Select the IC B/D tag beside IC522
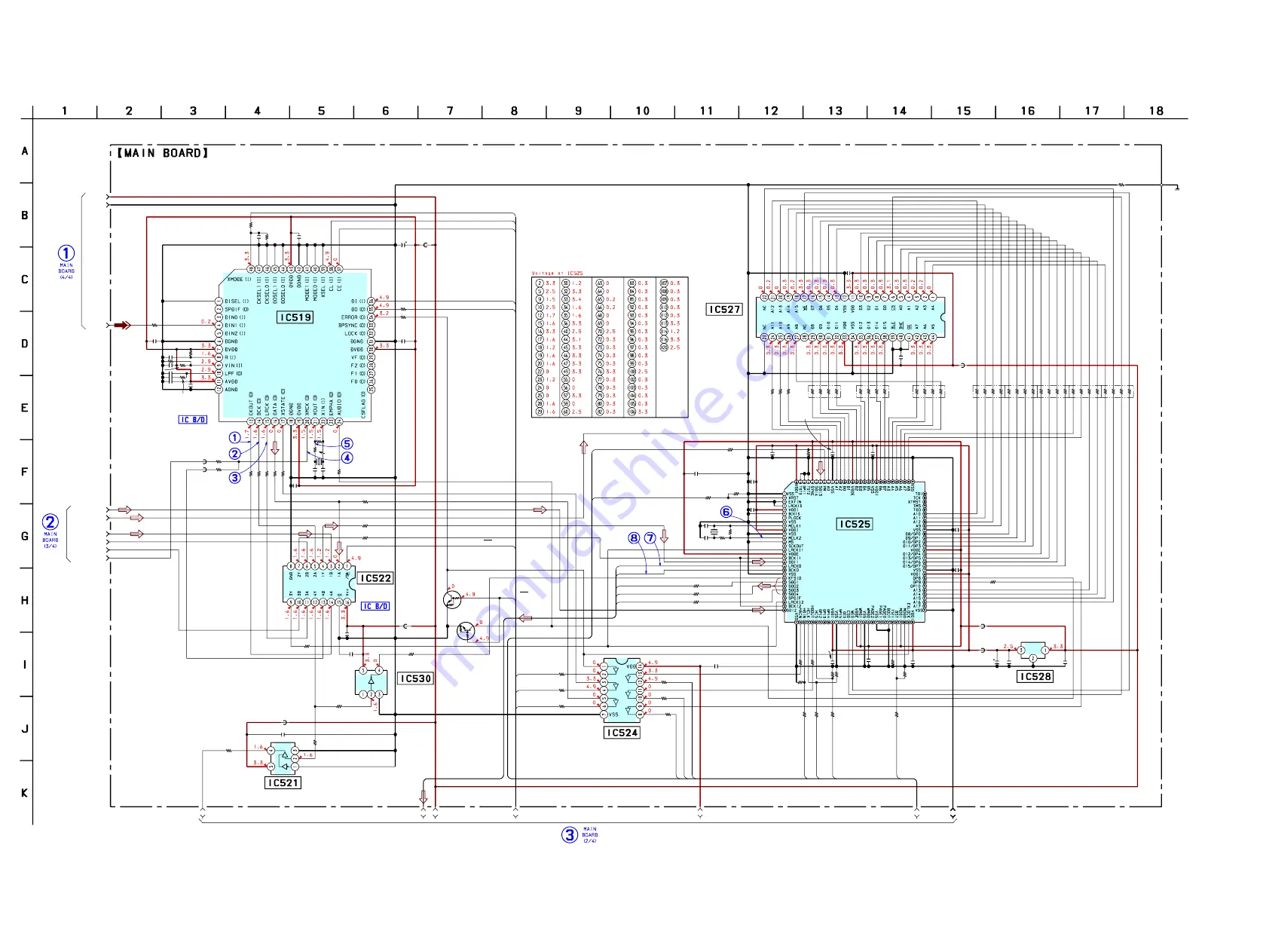 click(x=375, y=606)
